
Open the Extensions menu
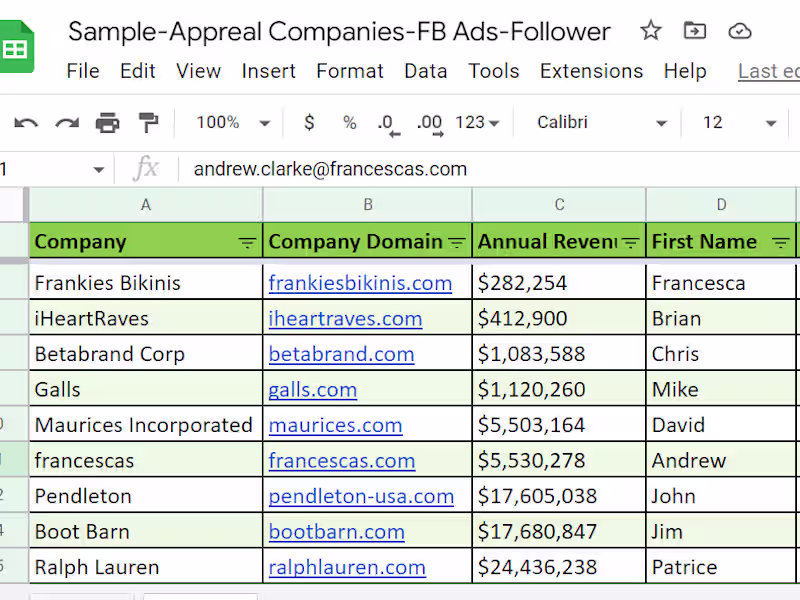click(x=591, y=71)
